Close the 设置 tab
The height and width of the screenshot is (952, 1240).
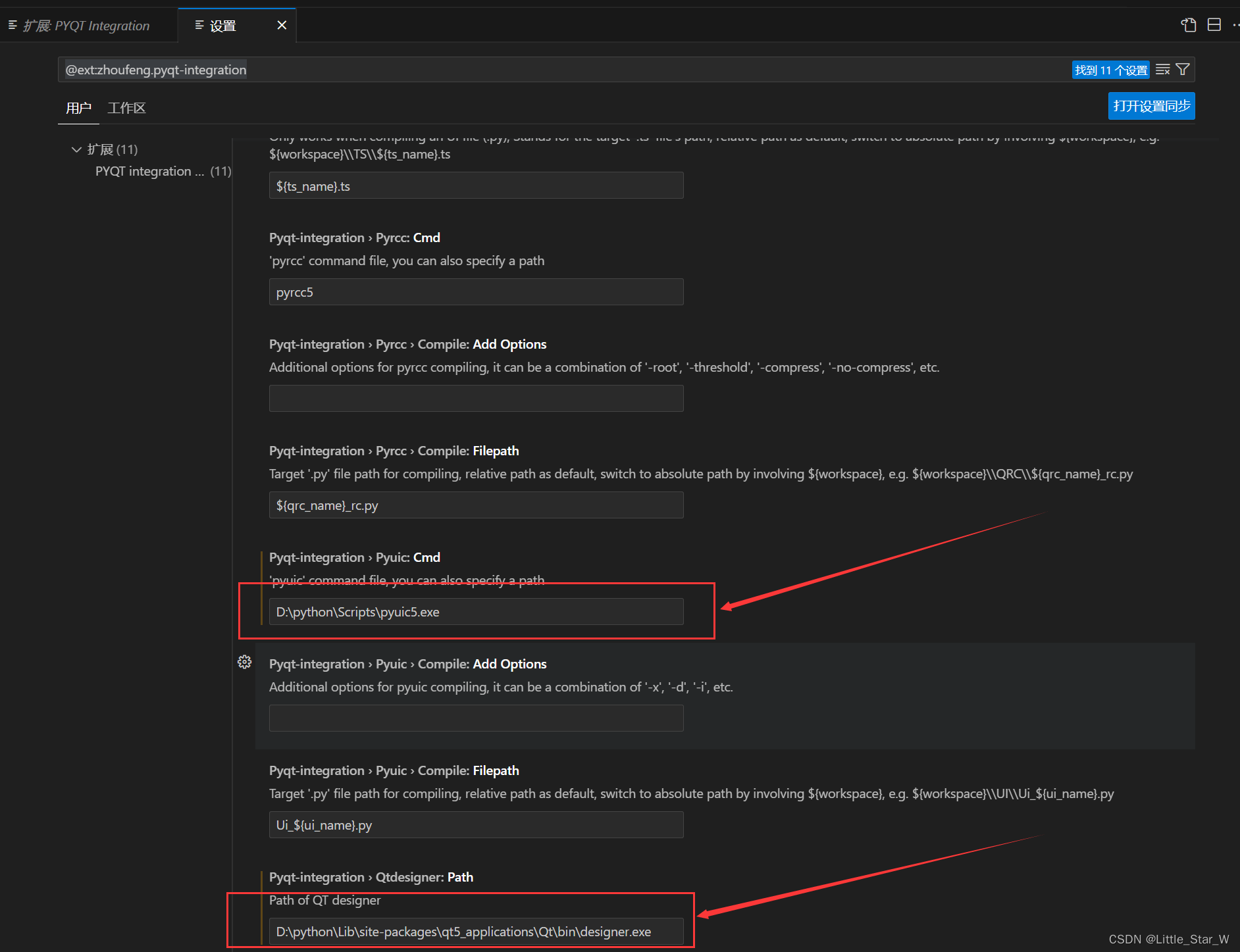pyautogui.click(x=282, y=25)
